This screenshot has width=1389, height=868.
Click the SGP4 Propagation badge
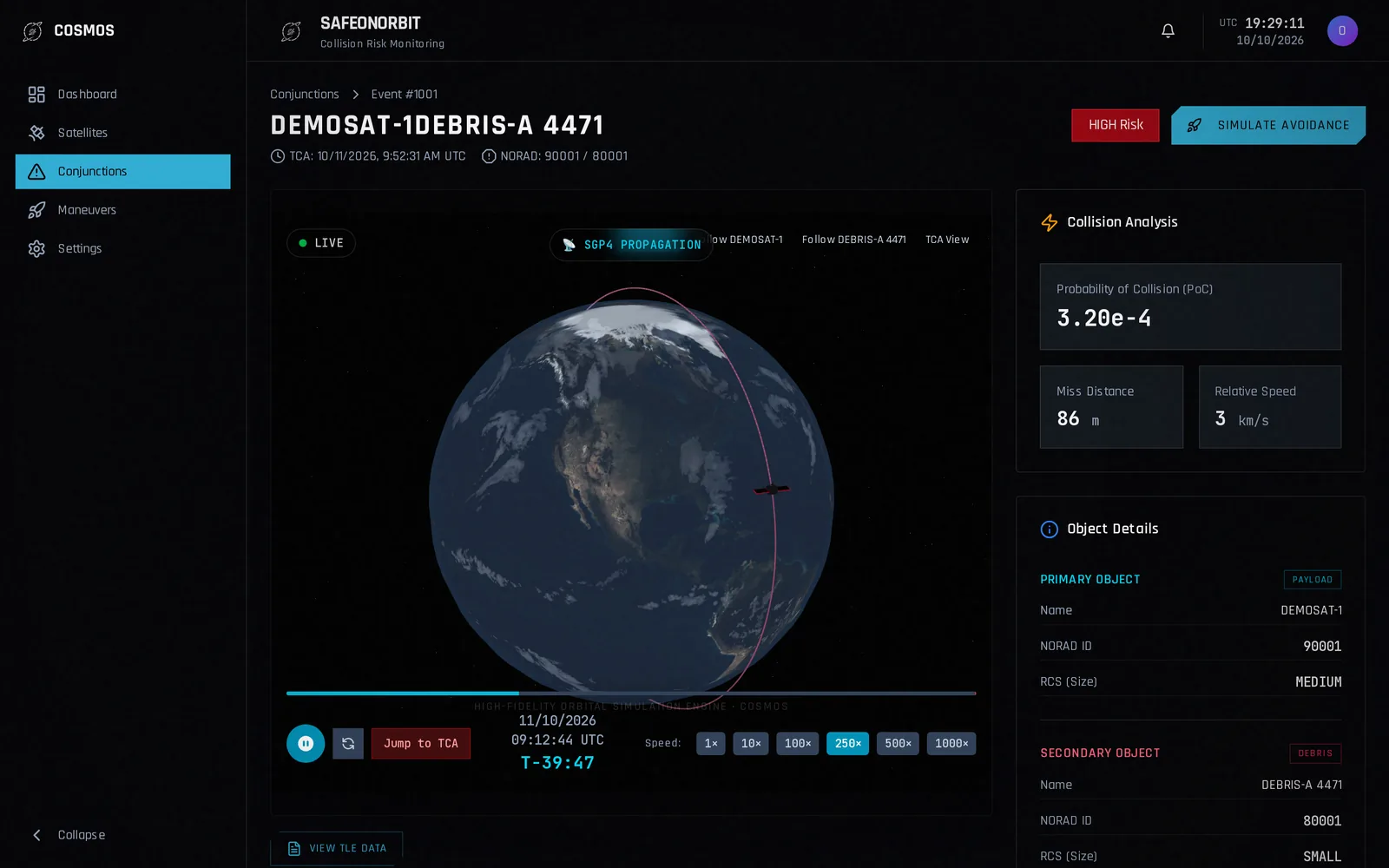pyautogui.click(x=631, y=245)
